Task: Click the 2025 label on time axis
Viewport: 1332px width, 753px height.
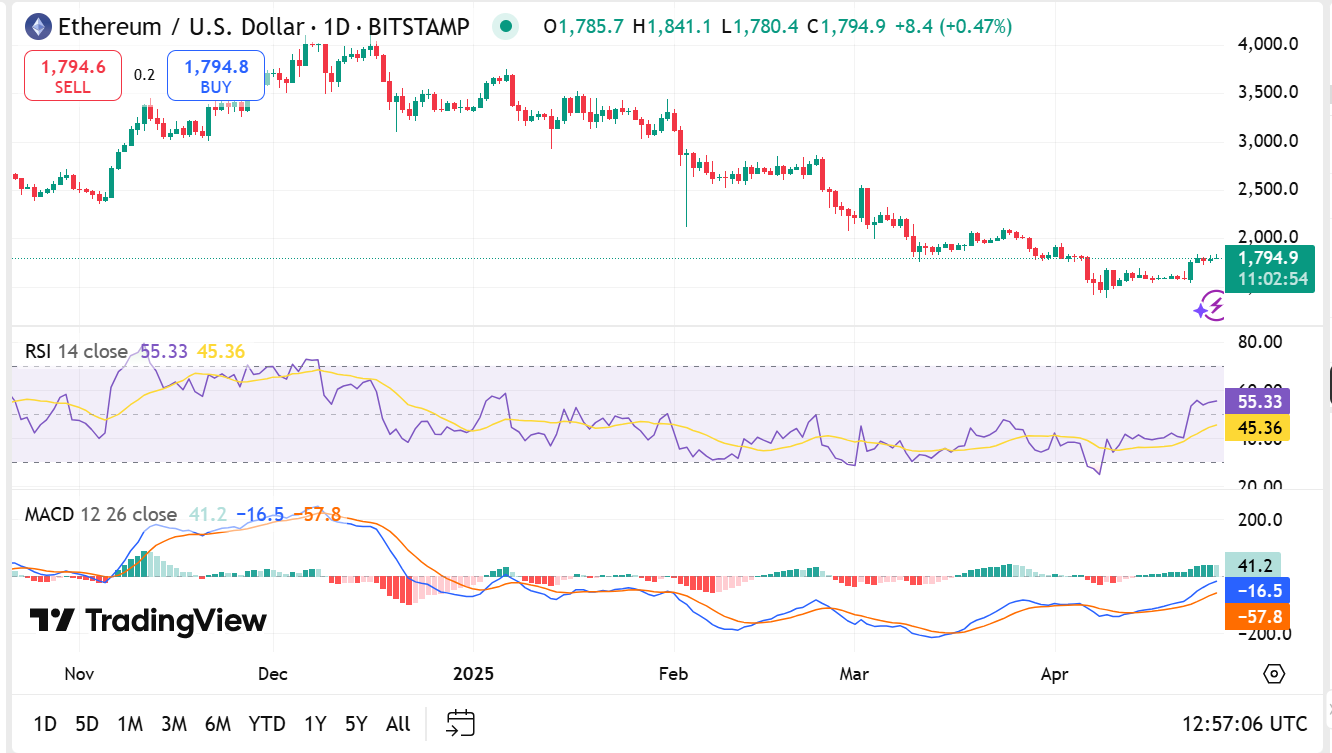Action: point(474,674)
